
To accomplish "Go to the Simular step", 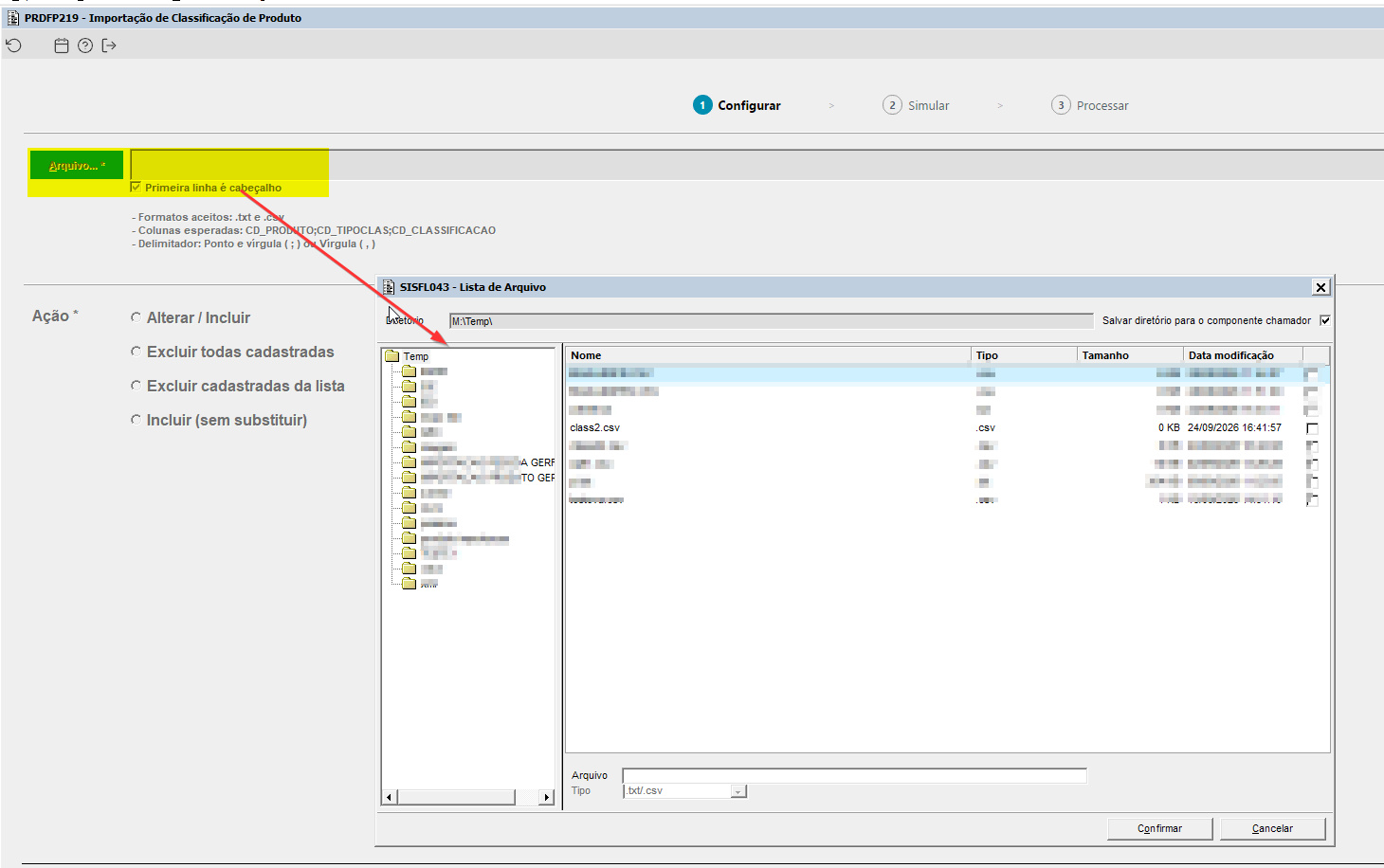I will (916, 105).
